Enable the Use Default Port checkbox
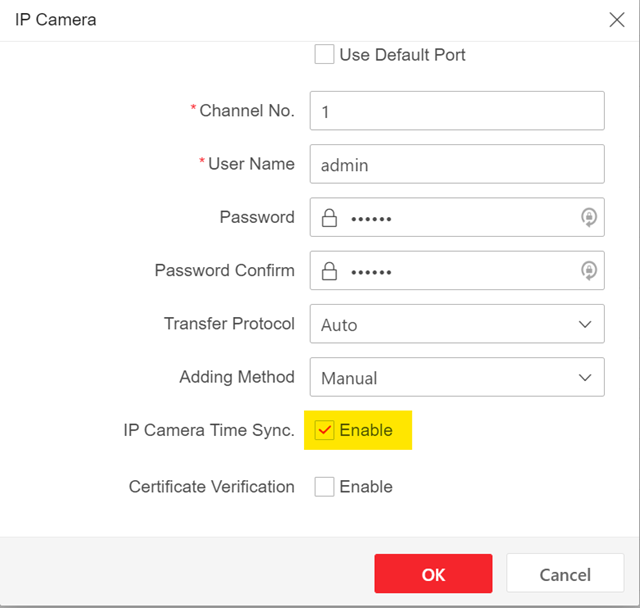This screenshot has width=640, height=608. (x=324, y=55)
